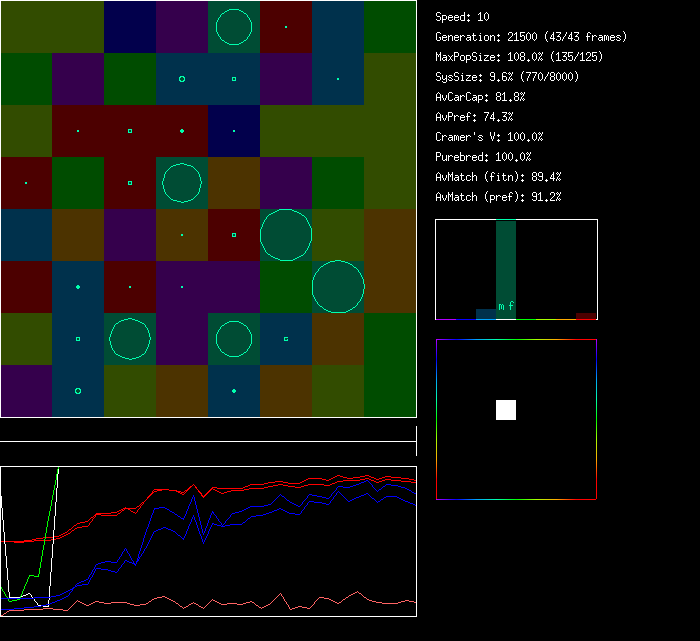Image resolution: width=700 pixels, height=641 pixels.
Task: Click the small ring in the second grid row
Action: (x=182, y=79)
